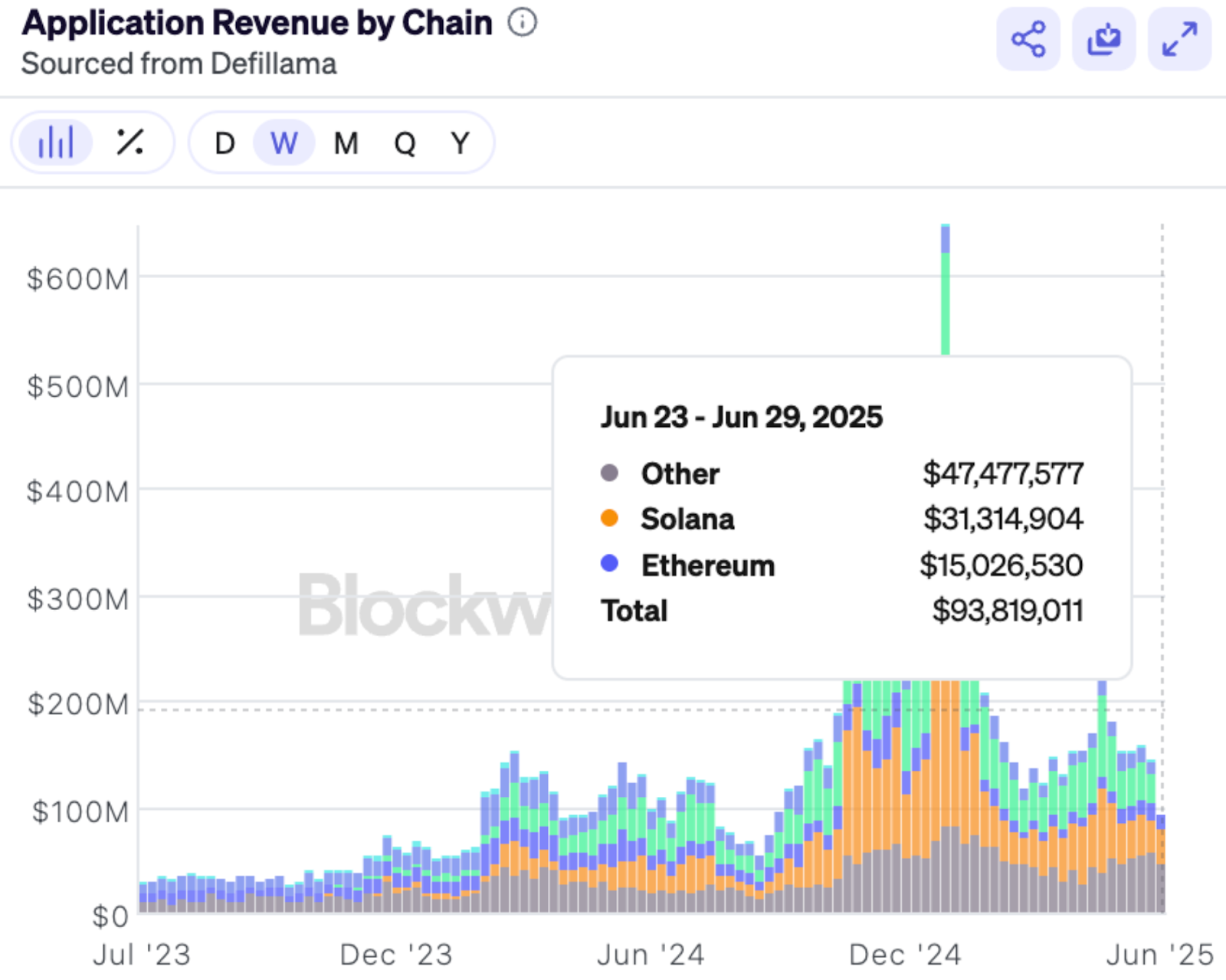The height and width of the screenshot is (980, 1226).
Task: Open the share chart icon
Action: [1028, 39]
